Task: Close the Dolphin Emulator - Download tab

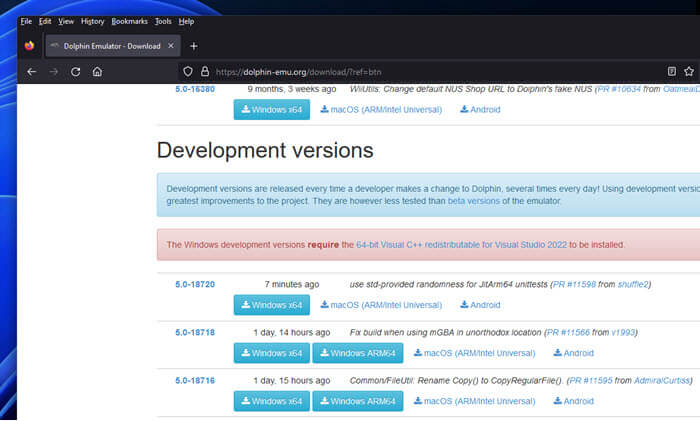Action: tap(171, 46)
